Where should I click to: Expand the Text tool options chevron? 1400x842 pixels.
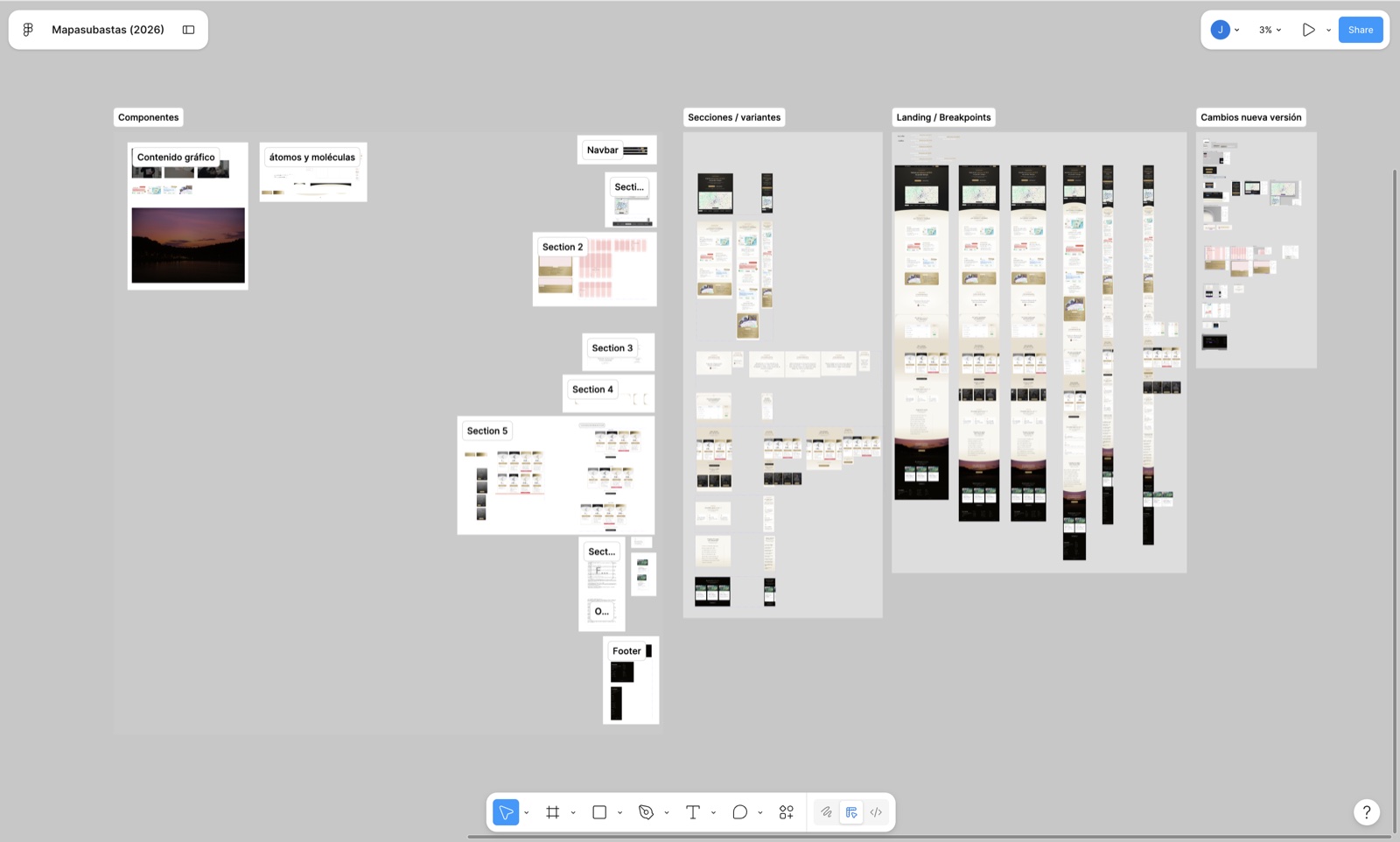pos(713,813)
